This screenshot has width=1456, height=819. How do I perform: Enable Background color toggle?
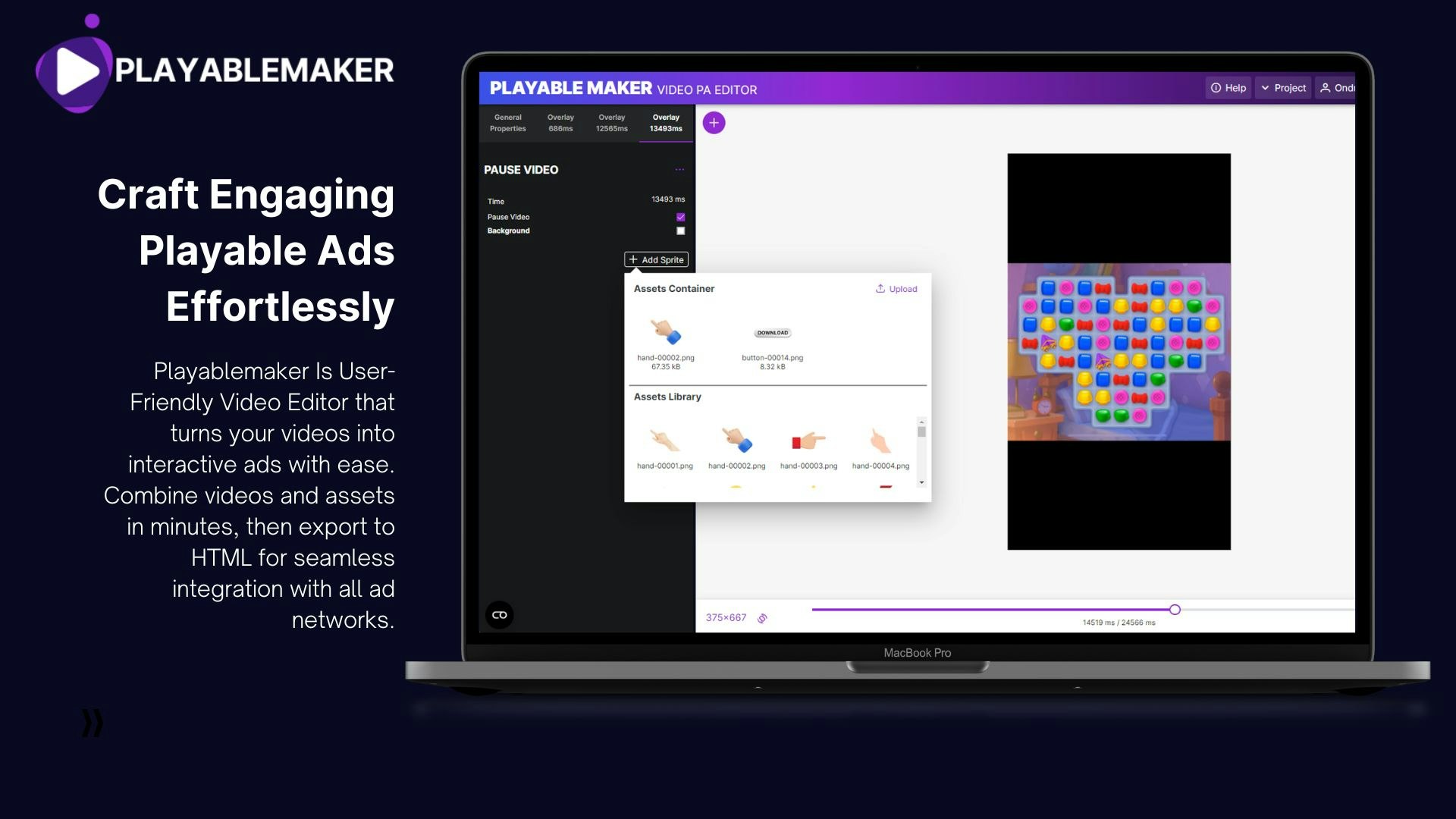pyautogui.click(x=680, y=231)
